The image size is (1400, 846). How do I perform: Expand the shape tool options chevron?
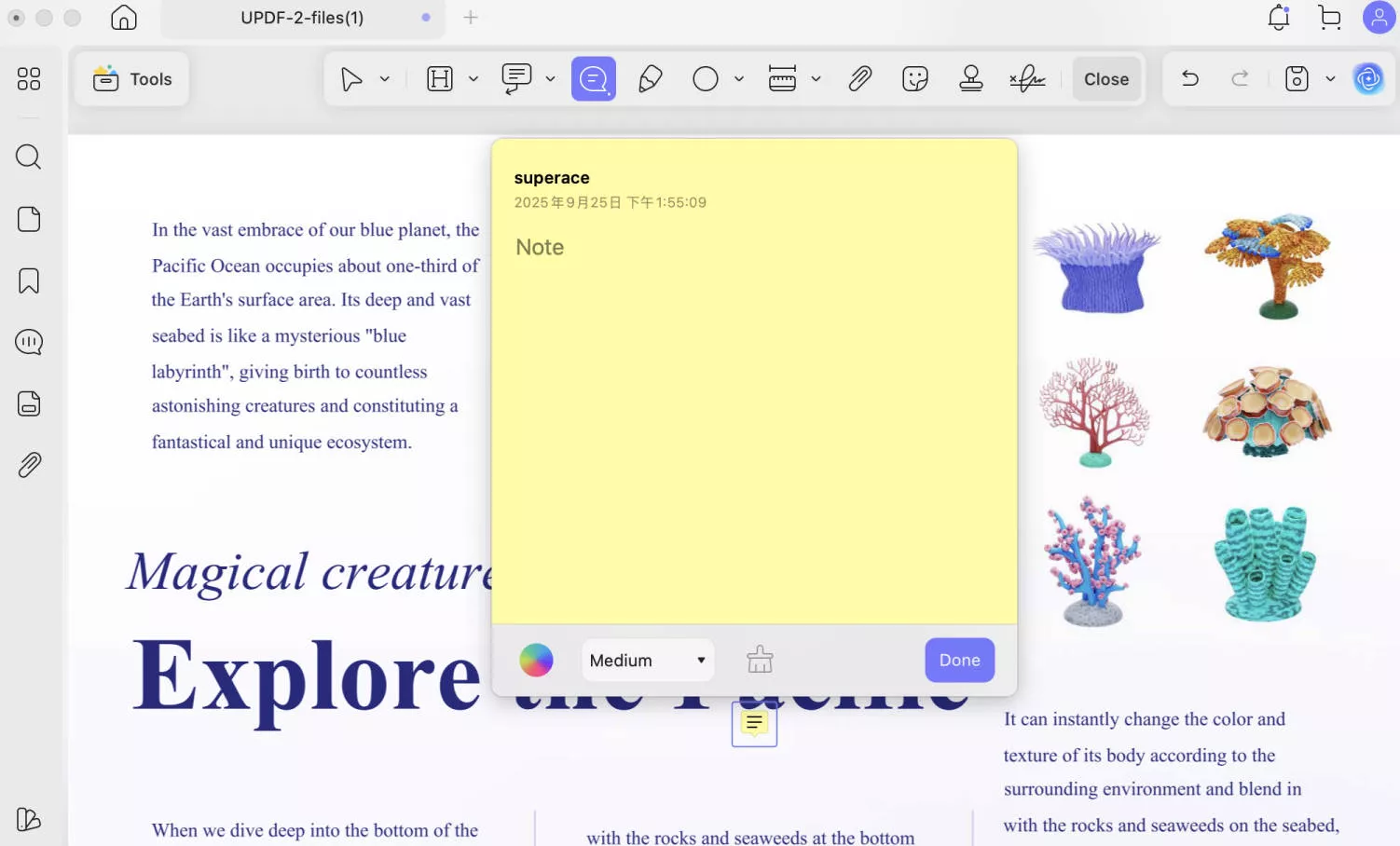738,78
